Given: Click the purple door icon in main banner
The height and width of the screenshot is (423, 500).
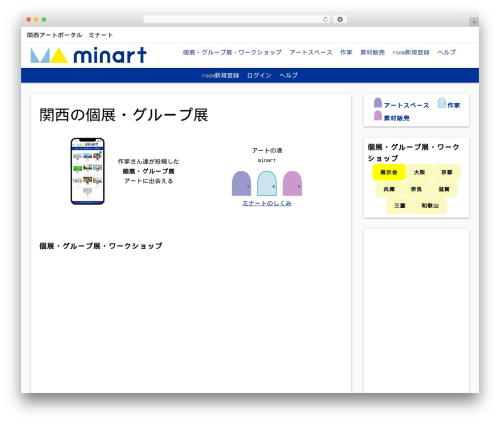Looking at the screenshot, I should (x=241, y=183).
